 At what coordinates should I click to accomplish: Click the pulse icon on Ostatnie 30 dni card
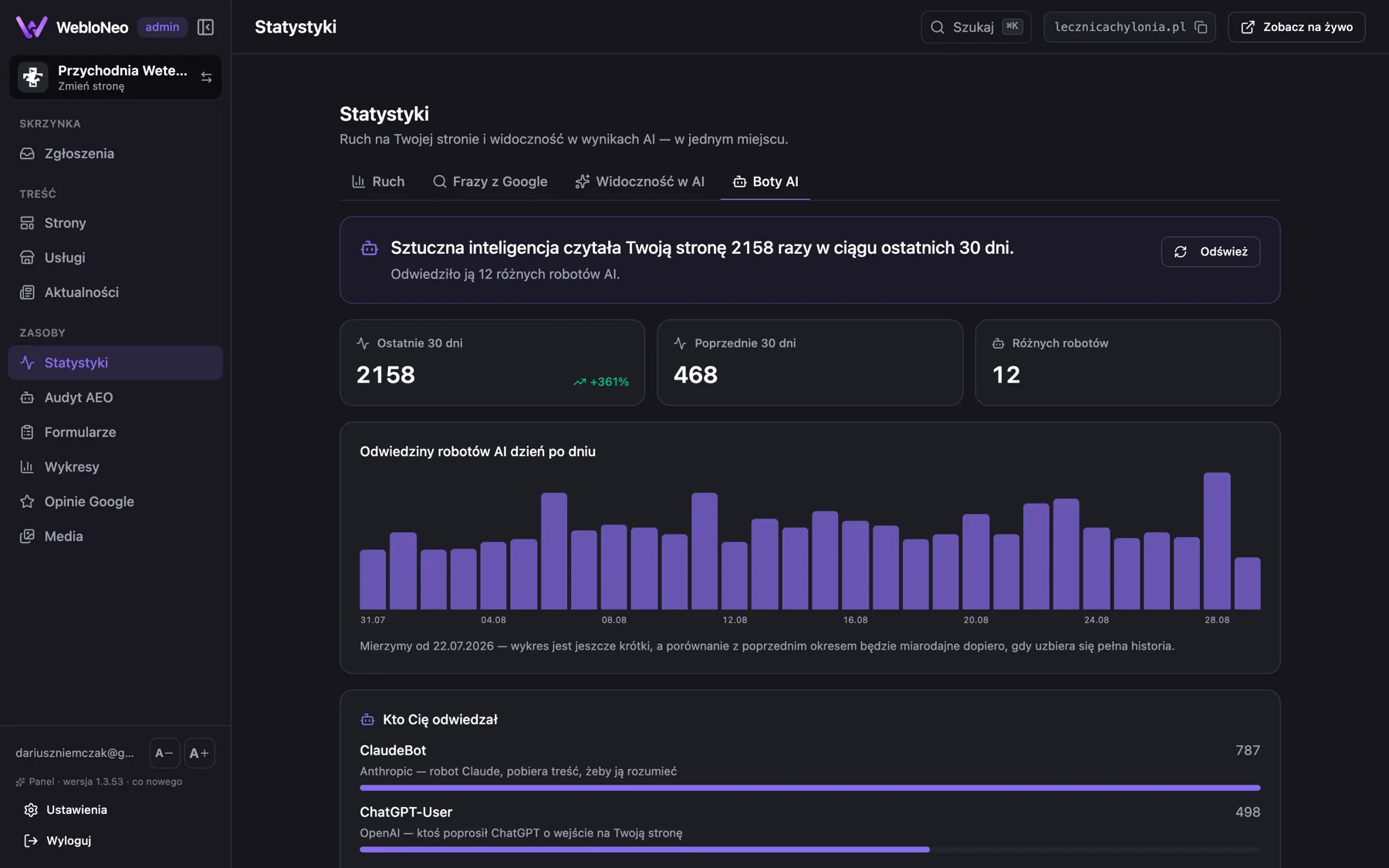pos(363,343)
